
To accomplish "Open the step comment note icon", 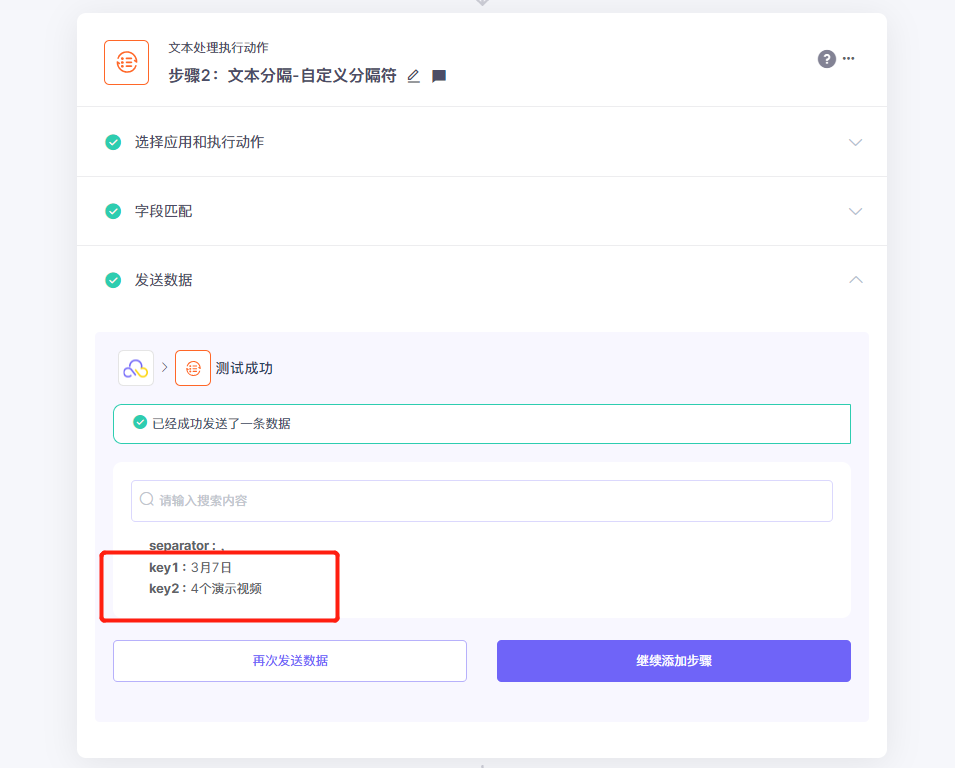I will pos(439,76).
